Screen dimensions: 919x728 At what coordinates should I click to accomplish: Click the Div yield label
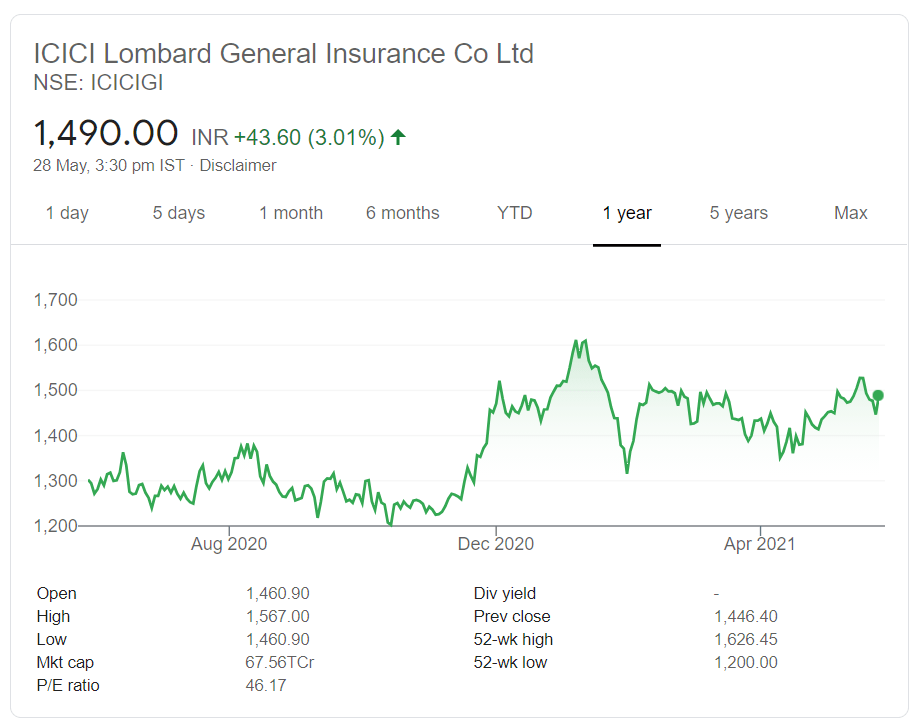coord(505,593)
